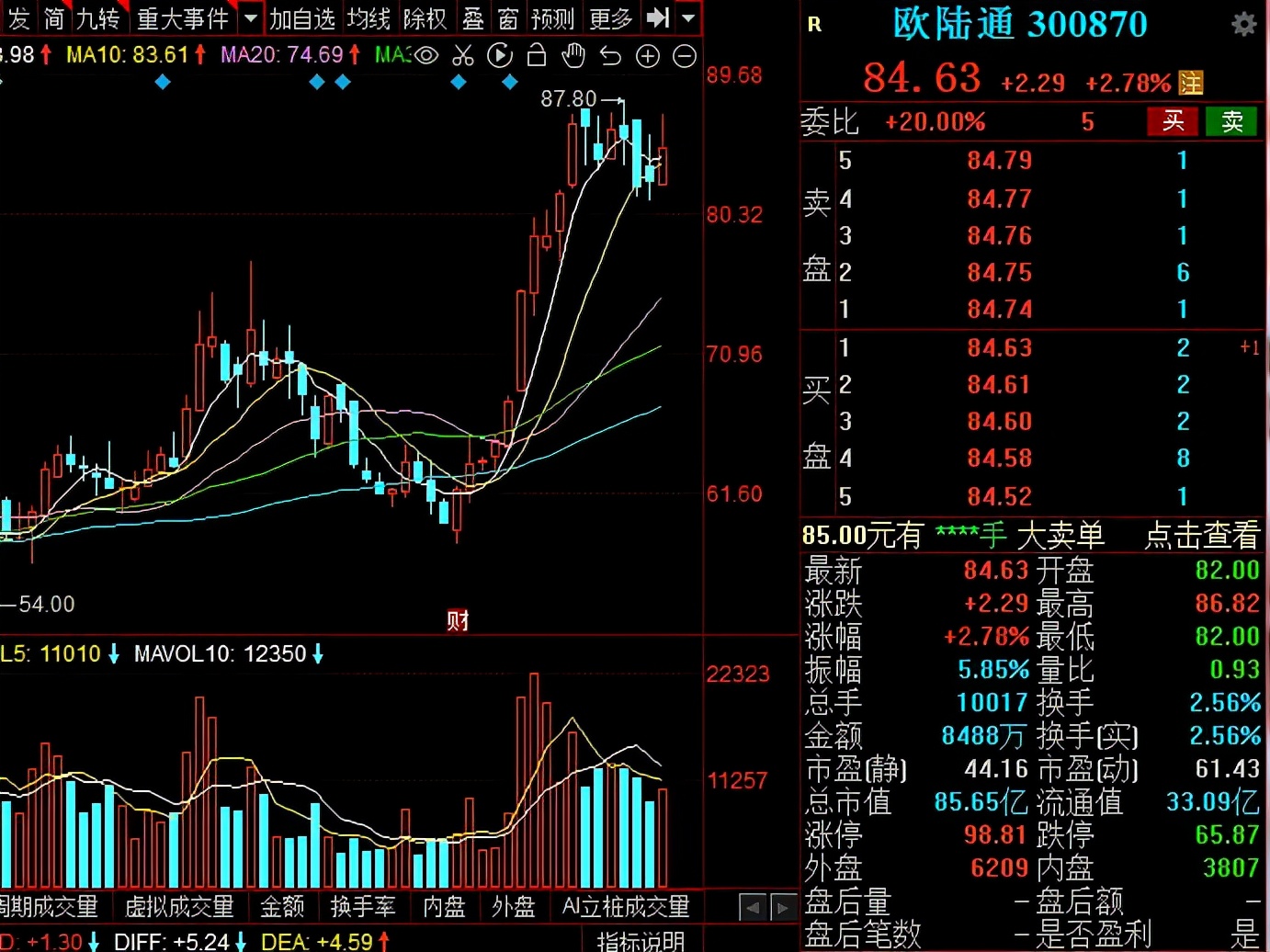This screenshot has height=952, width=1270.
Task: Toggle the 重大事件 overlay
Action: 183,18
